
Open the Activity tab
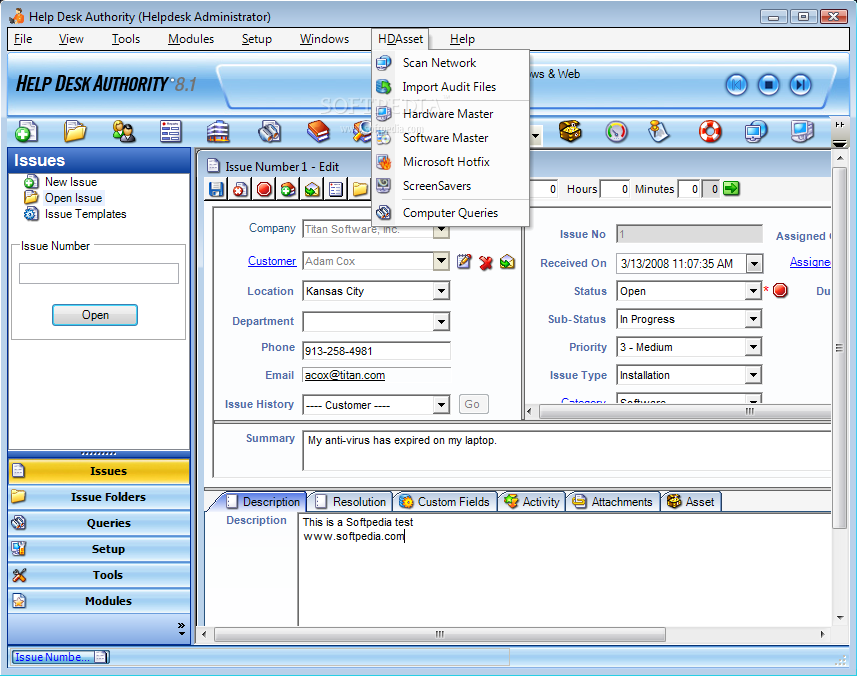coord(532,502)
